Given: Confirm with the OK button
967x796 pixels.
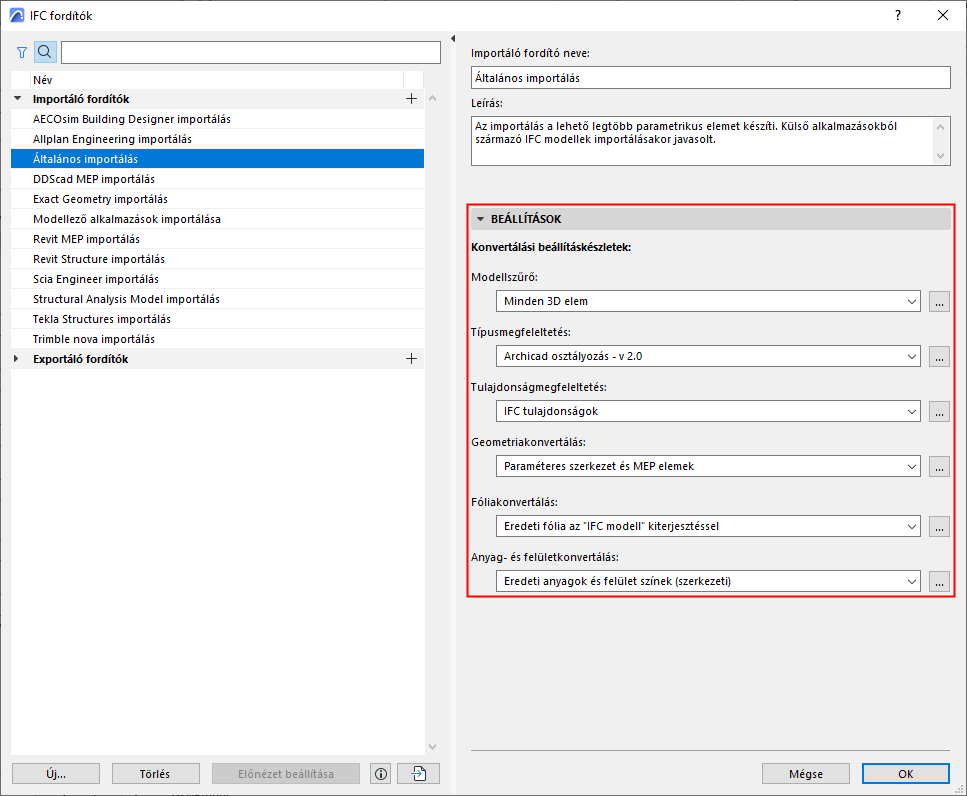Looking at the screenshot, I should (x=905, y=774).
